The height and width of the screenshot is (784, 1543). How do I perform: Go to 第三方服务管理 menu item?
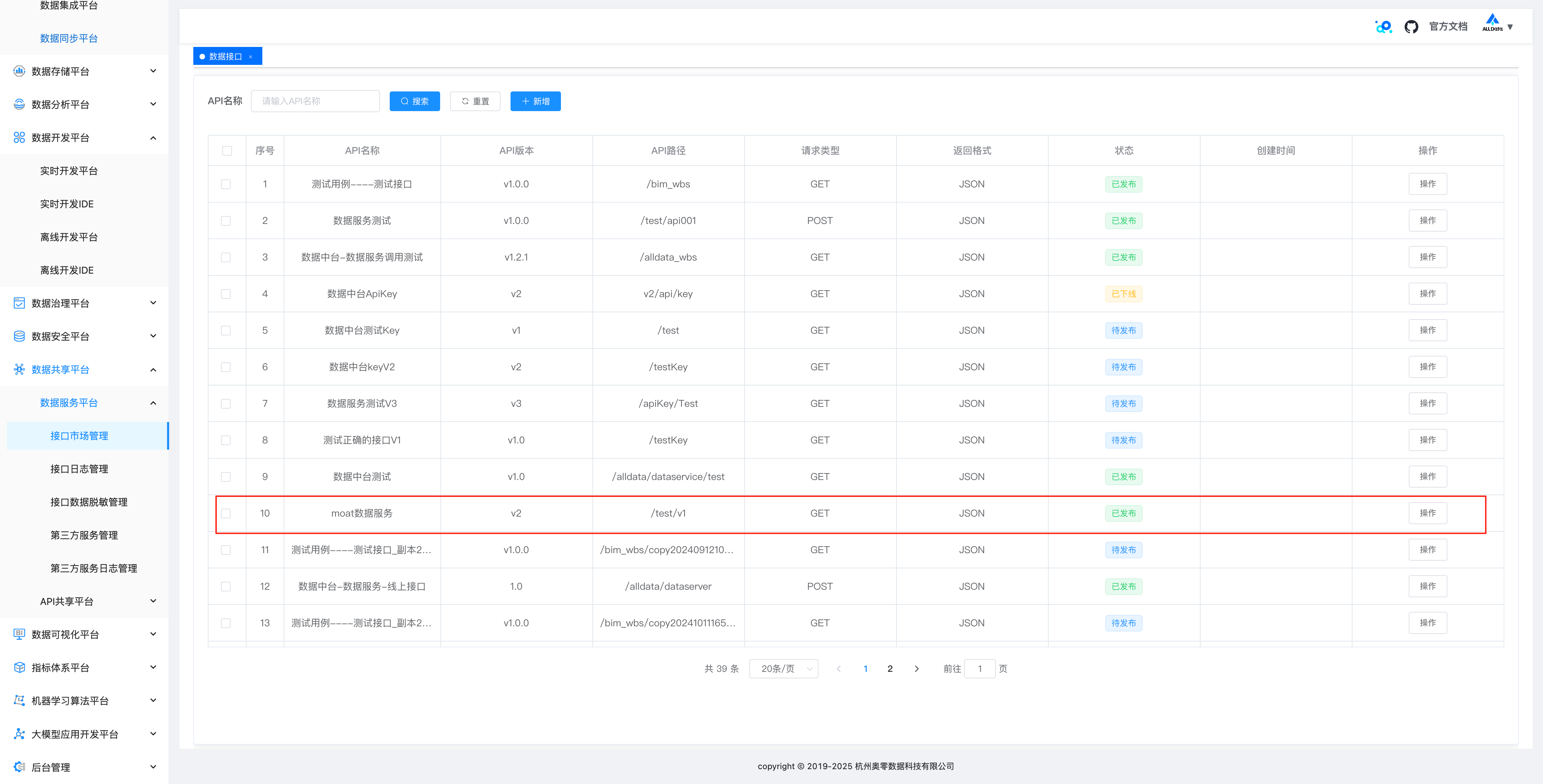pos(84,536)
